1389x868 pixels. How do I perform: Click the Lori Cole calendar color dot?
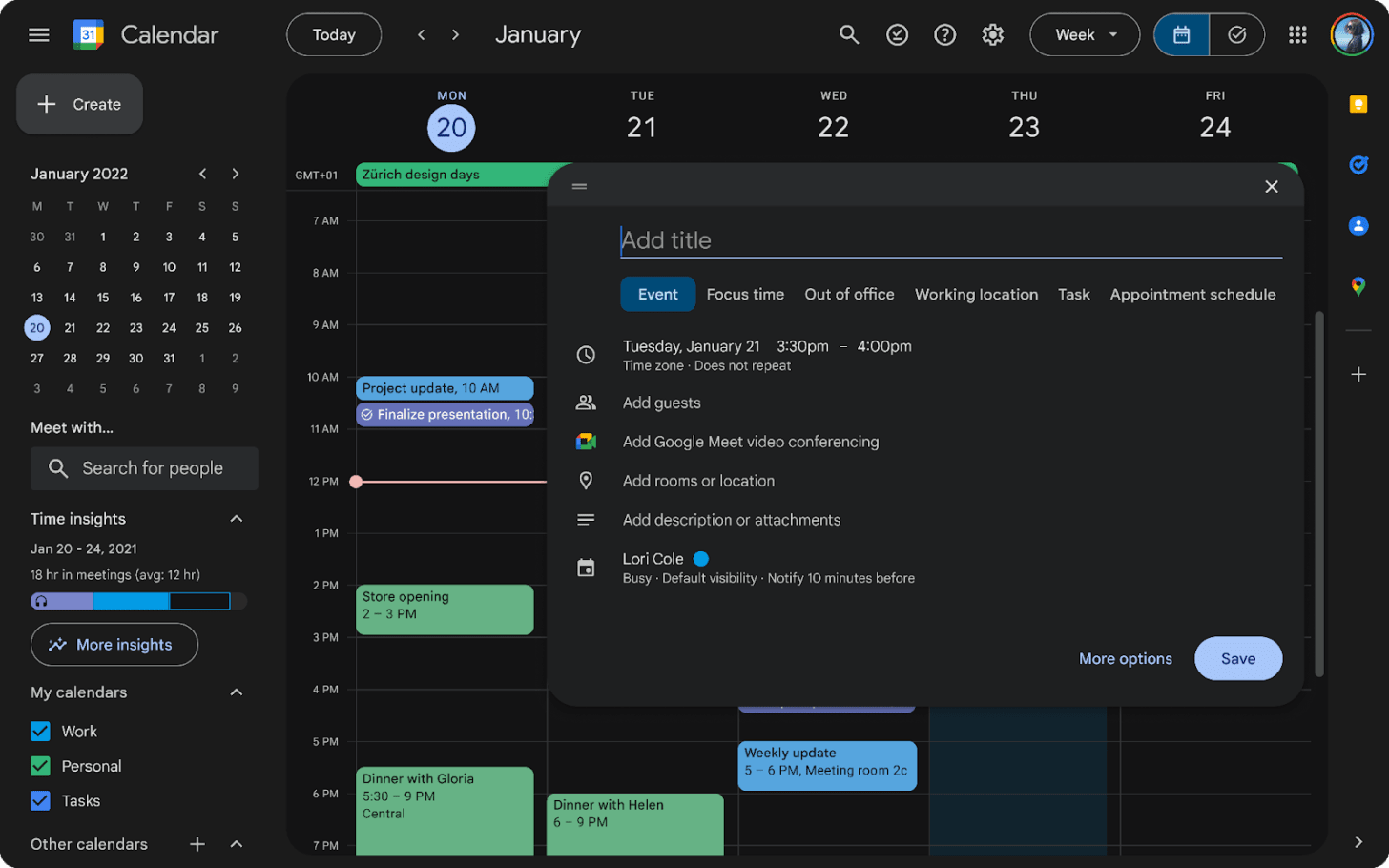[x=701, y=558]
